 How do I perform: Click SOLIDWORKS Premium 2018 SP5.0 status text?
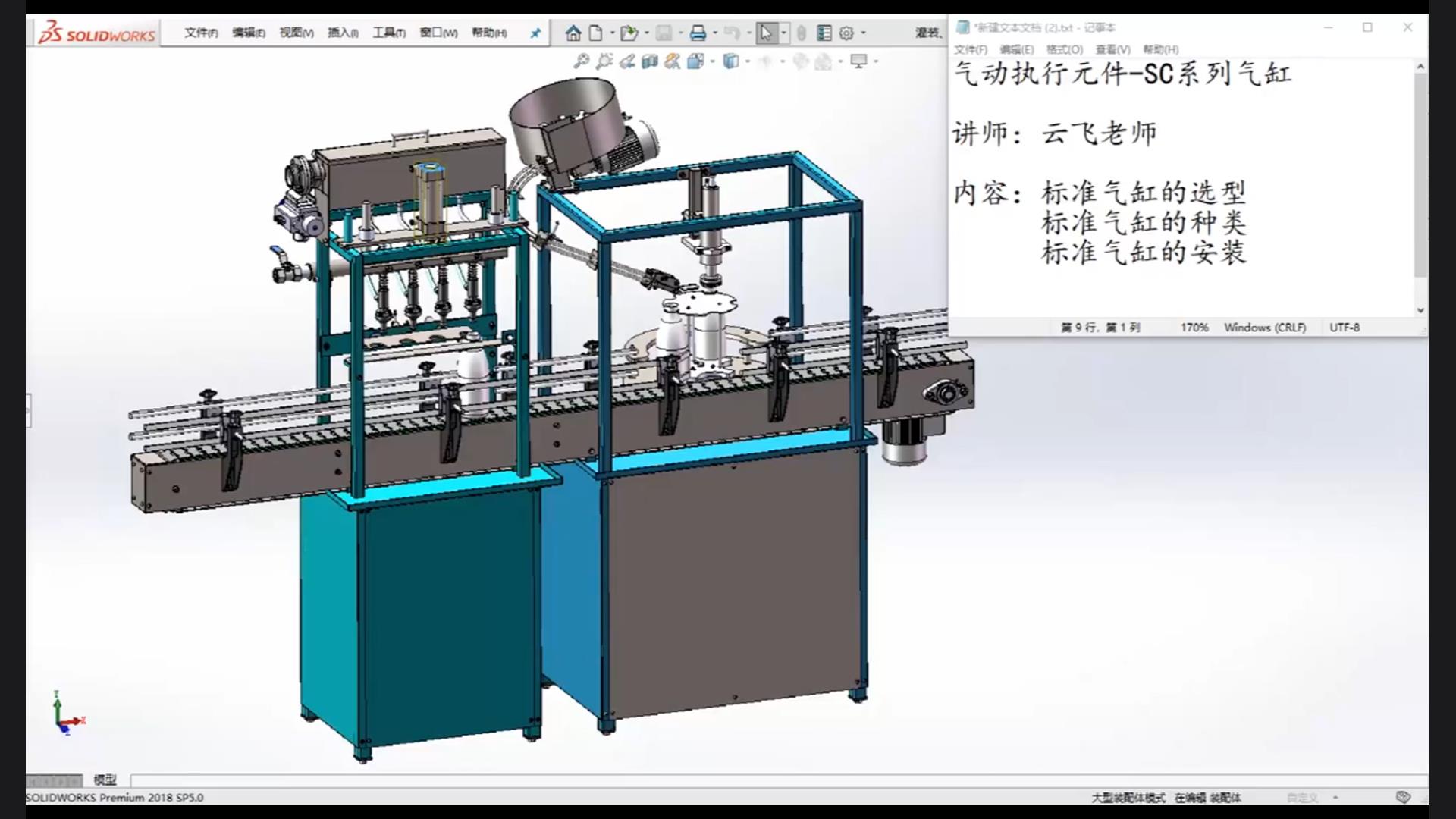[x=115, y=798]
